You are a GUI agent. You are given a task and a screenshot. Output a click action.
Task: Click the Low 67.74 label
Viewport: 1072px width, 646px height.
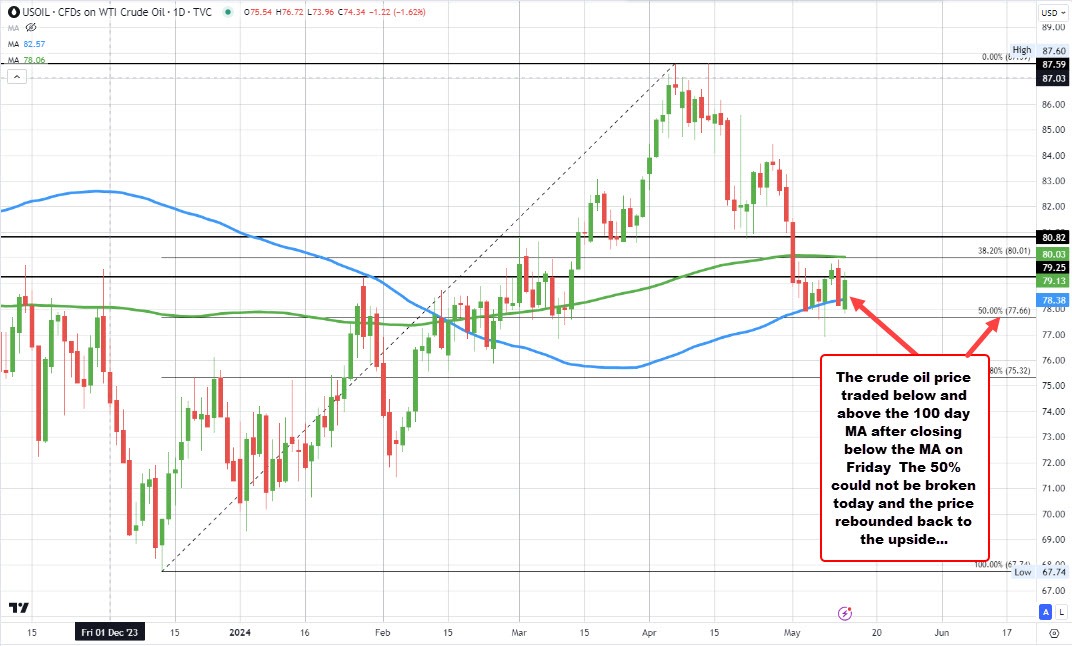[x=1039, y=572]
